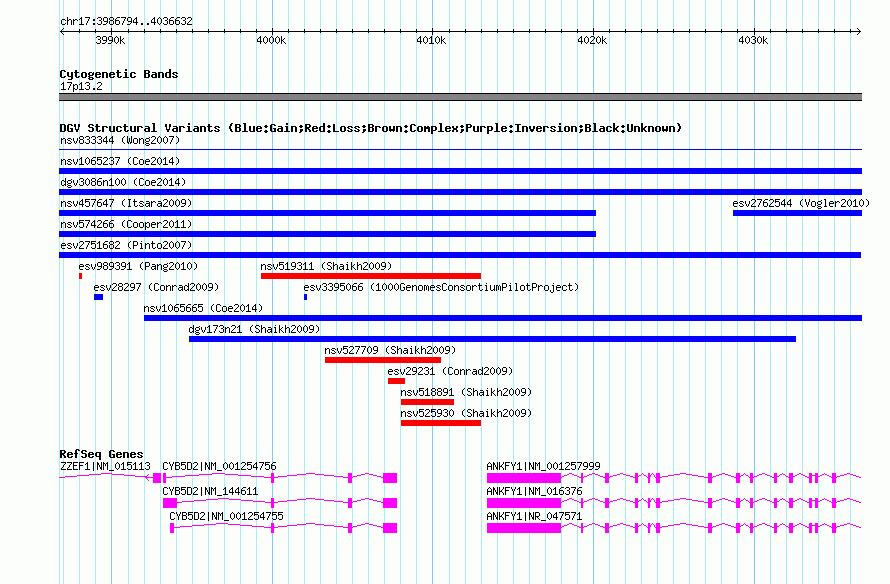Click the esv3395066 1000GenomesConsortiumPilotProject label
The height and width of the screenshot is (584, 890).
[x=441, y=287]
